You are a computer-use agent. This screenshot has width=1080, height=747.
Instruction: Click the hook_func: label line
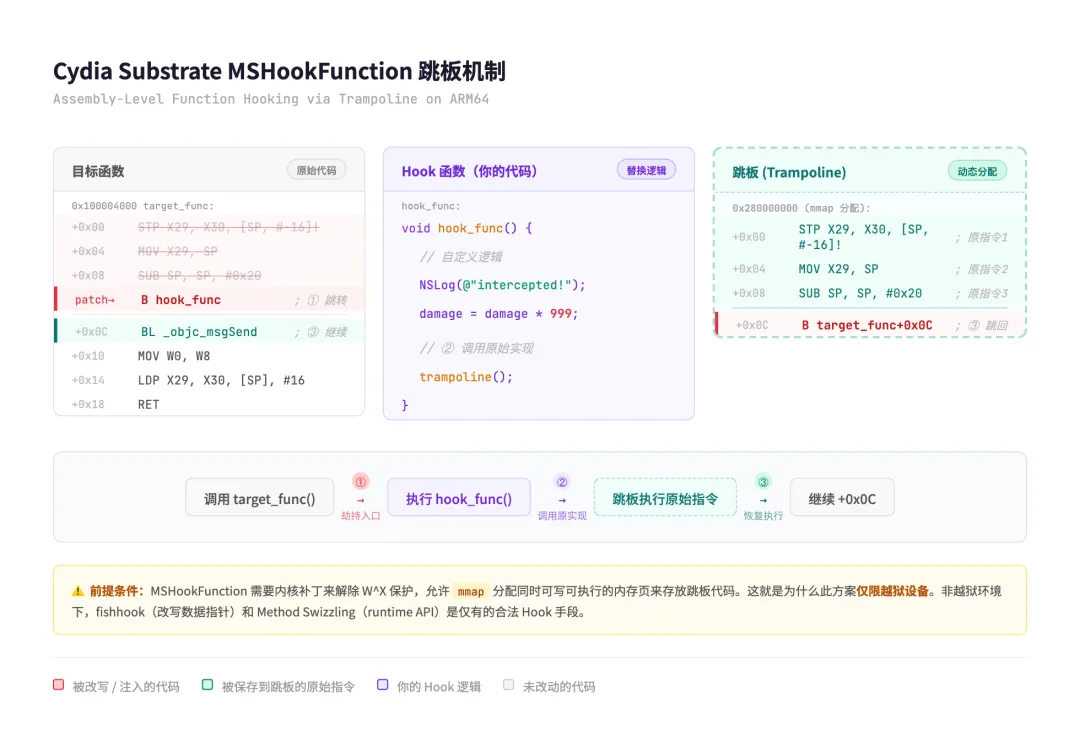pyautogui.click(x=430, y=206)
